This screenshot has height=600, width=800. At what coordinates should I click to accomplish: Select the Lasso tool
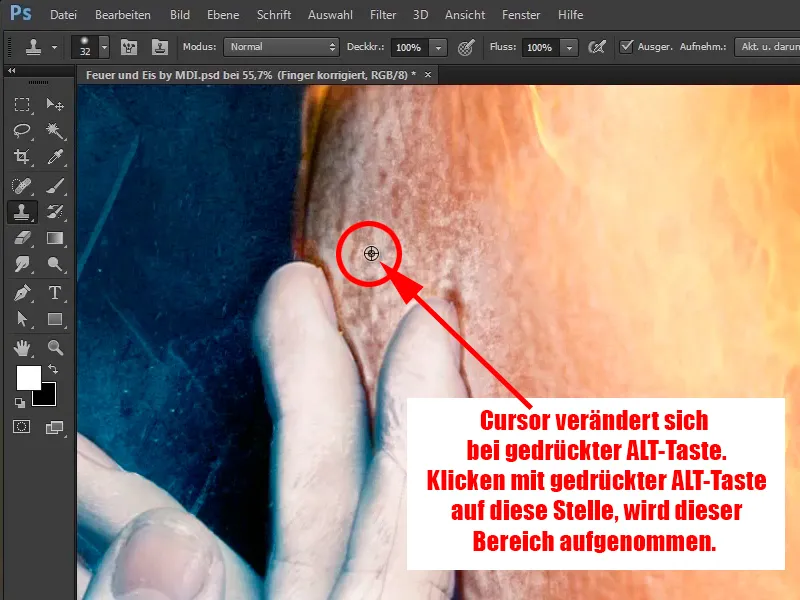[21, 131]
